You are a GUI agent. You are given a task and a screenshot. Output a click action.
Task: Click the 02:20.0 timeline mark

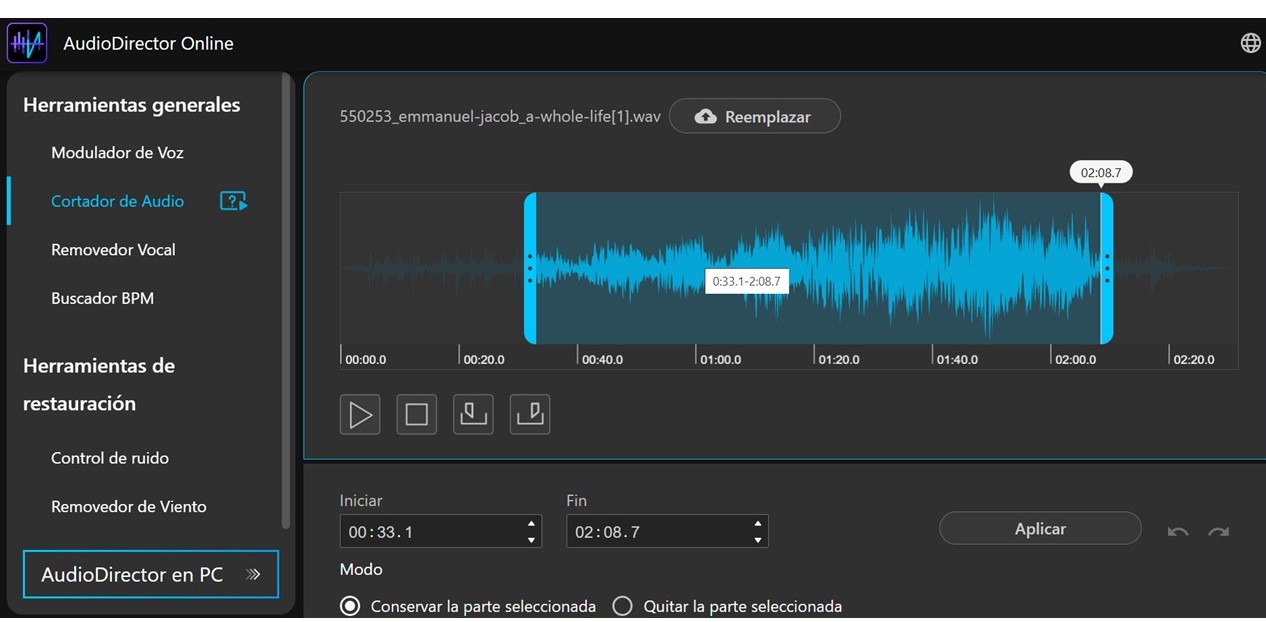coord(1194,359)
